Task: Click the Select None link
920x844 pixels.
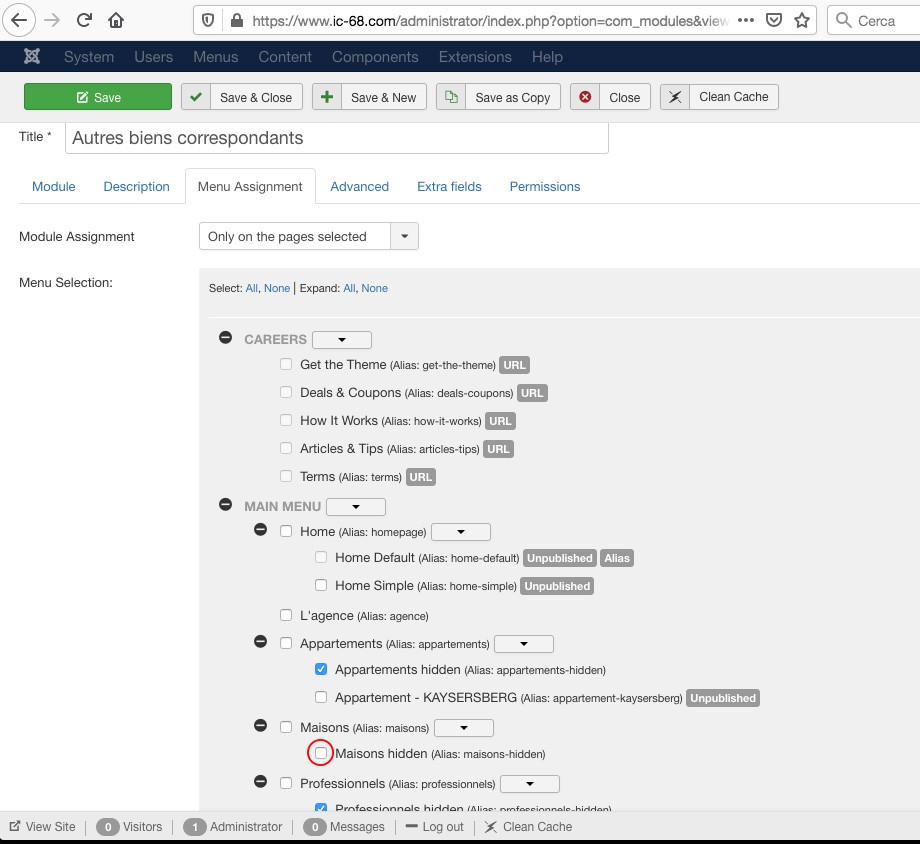Action: tap(277, 288)
